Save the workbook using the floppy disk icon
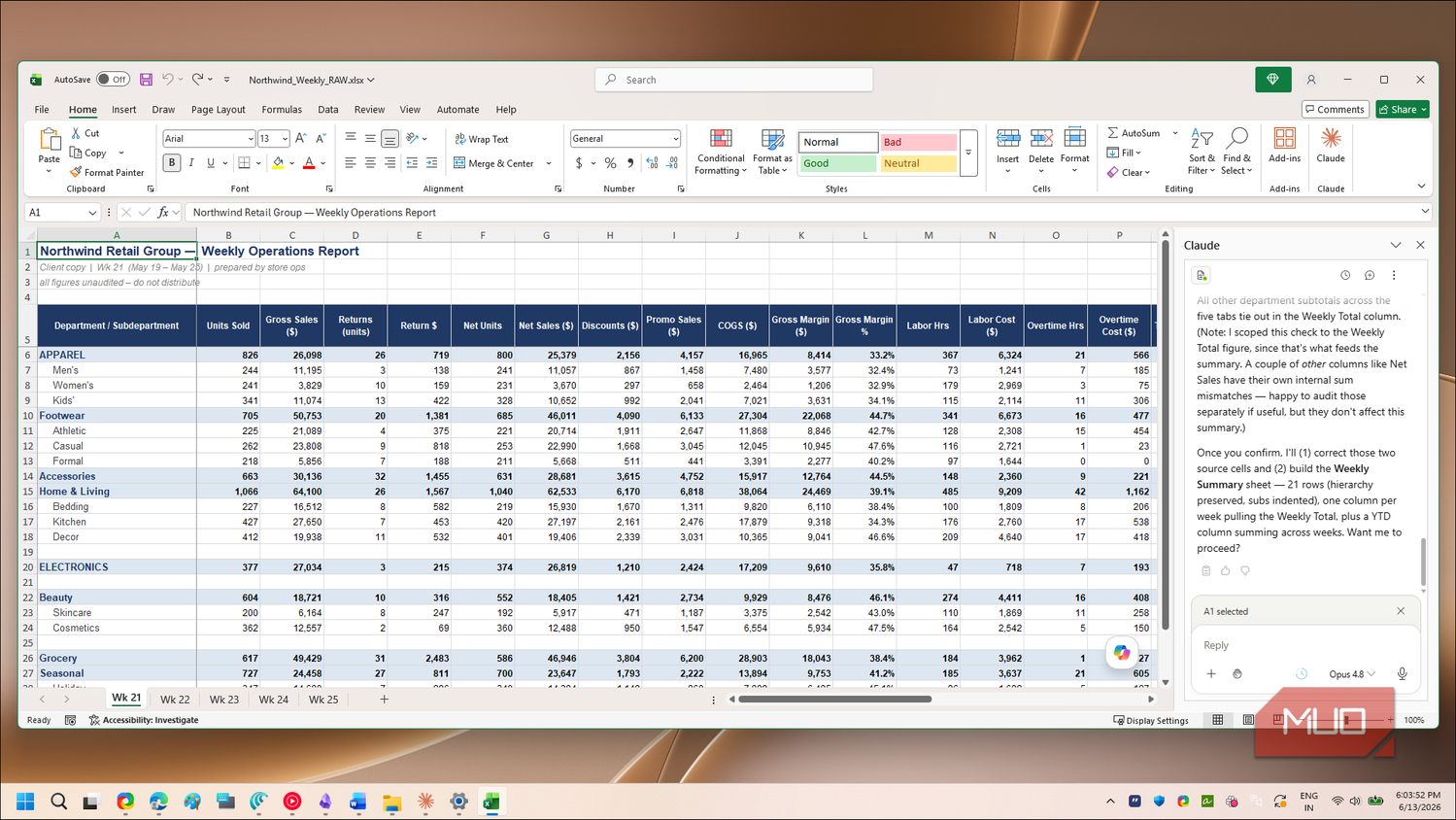 coord(146,80)
